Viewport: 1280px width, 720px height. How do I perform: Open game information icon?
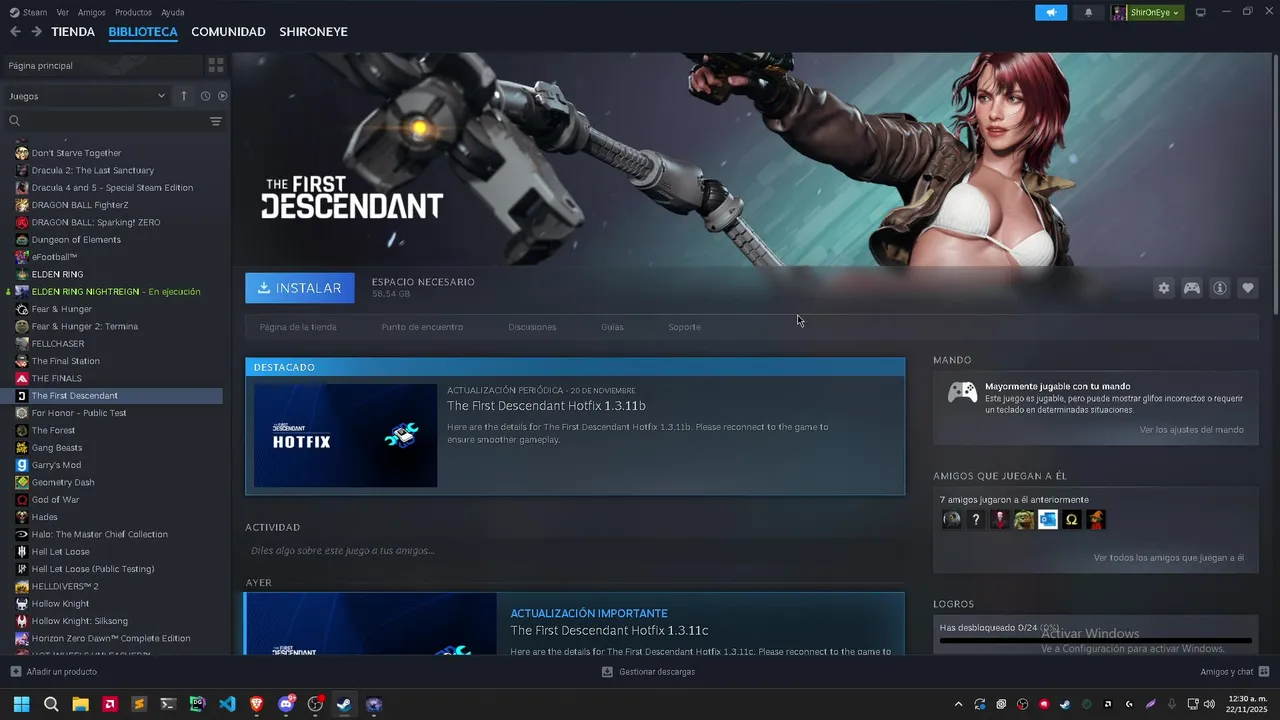[1220, 288]
